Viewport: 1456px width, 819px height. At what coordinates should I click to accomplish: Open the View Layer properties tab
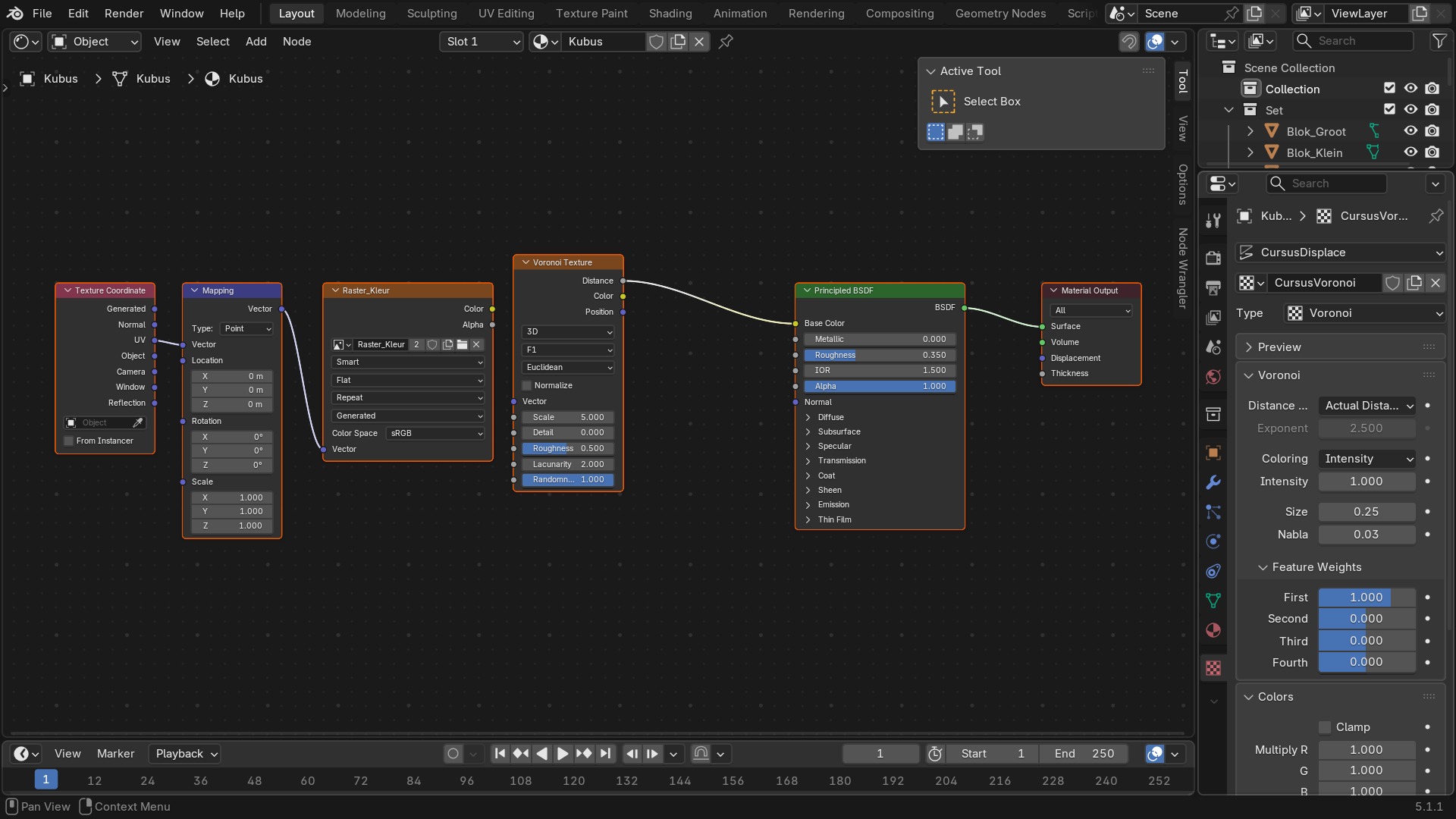[x=1213, y=317]
